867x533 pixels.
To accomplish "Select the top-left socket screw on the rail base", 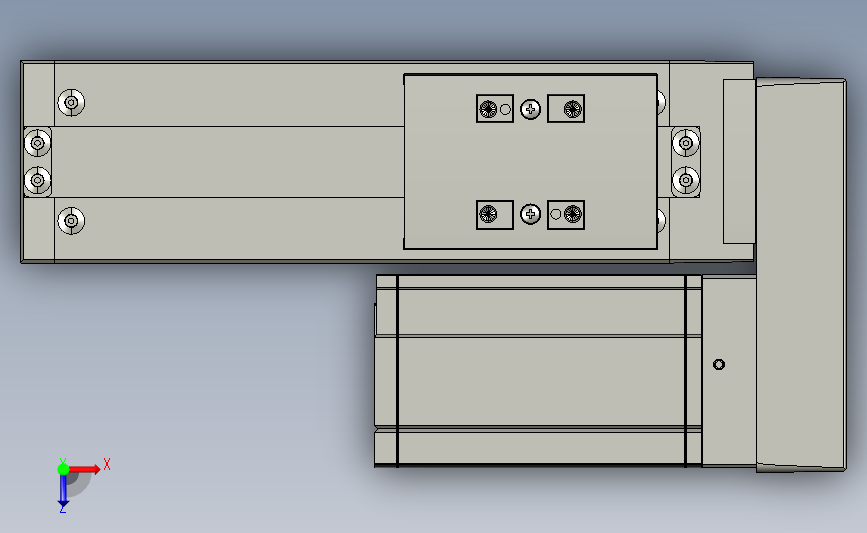I will (71, 102).
